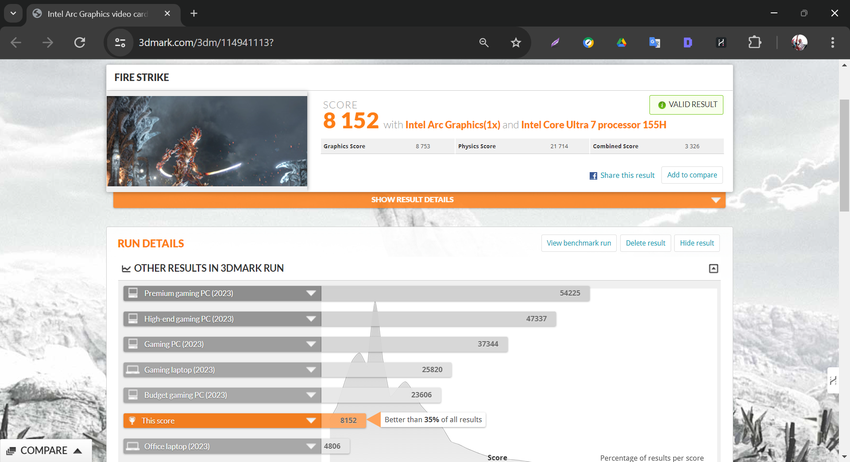Open the Google Drive extension icon
This screenshot has height=462, width=850.
pos(621,43)
